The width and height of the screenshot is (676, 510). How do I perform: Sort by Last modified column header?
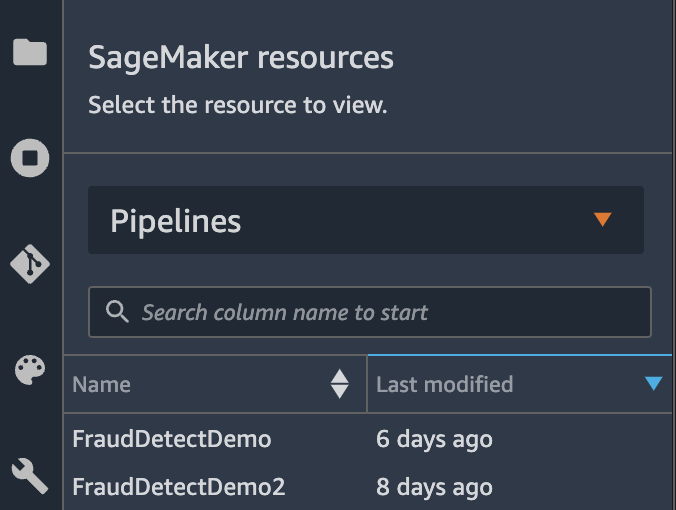point(444,384)
